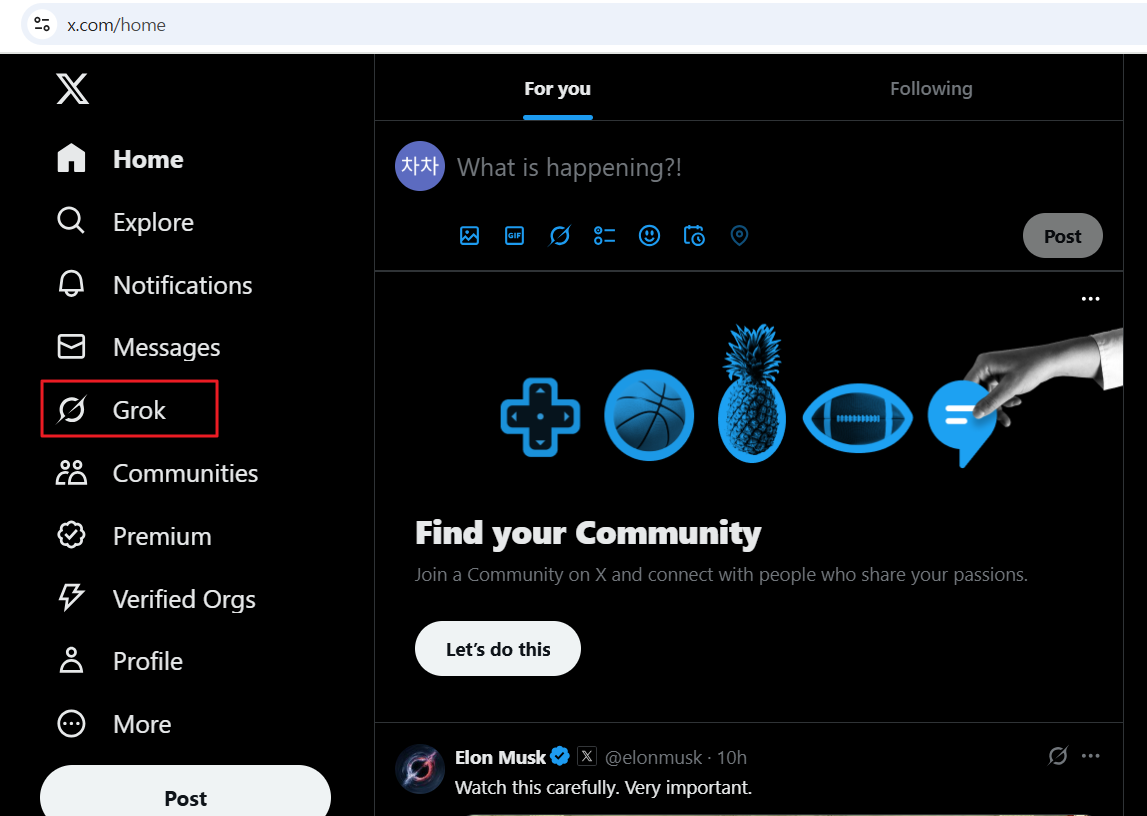Click the Communities people icon
This screenshot has height=816, width=1147.
point(71,472)
